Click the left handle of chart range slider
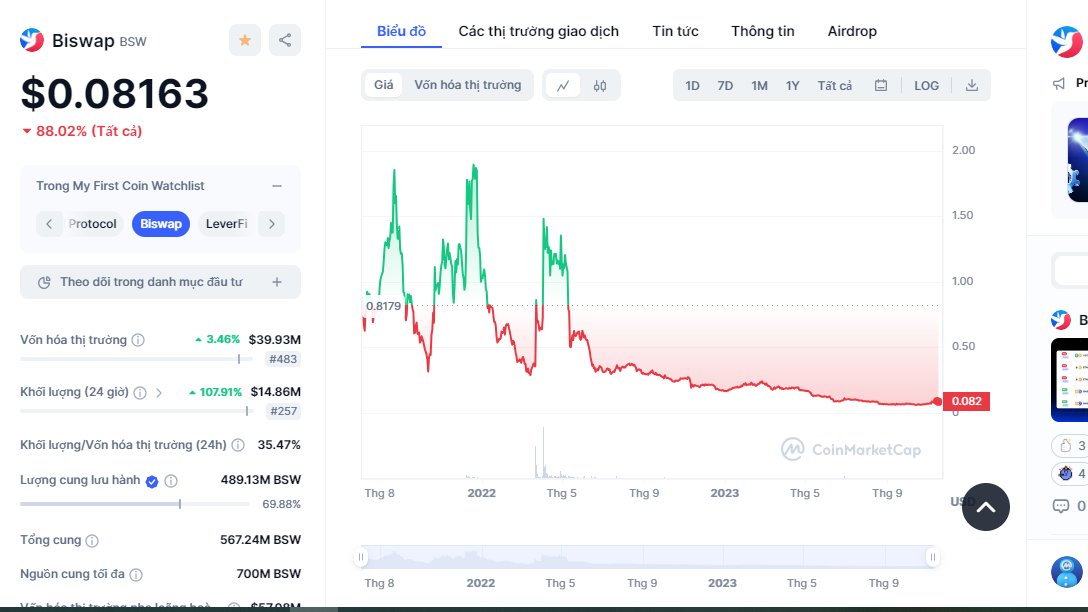 pos(361,556)
